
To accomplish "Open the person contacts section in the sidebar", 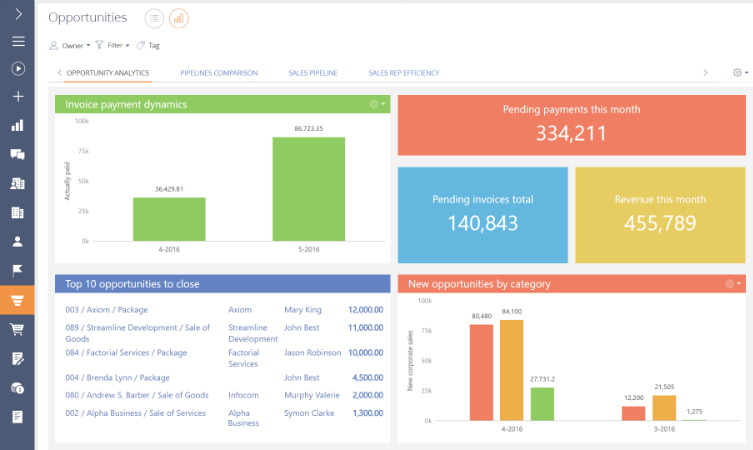I will (x=17, y=242).
